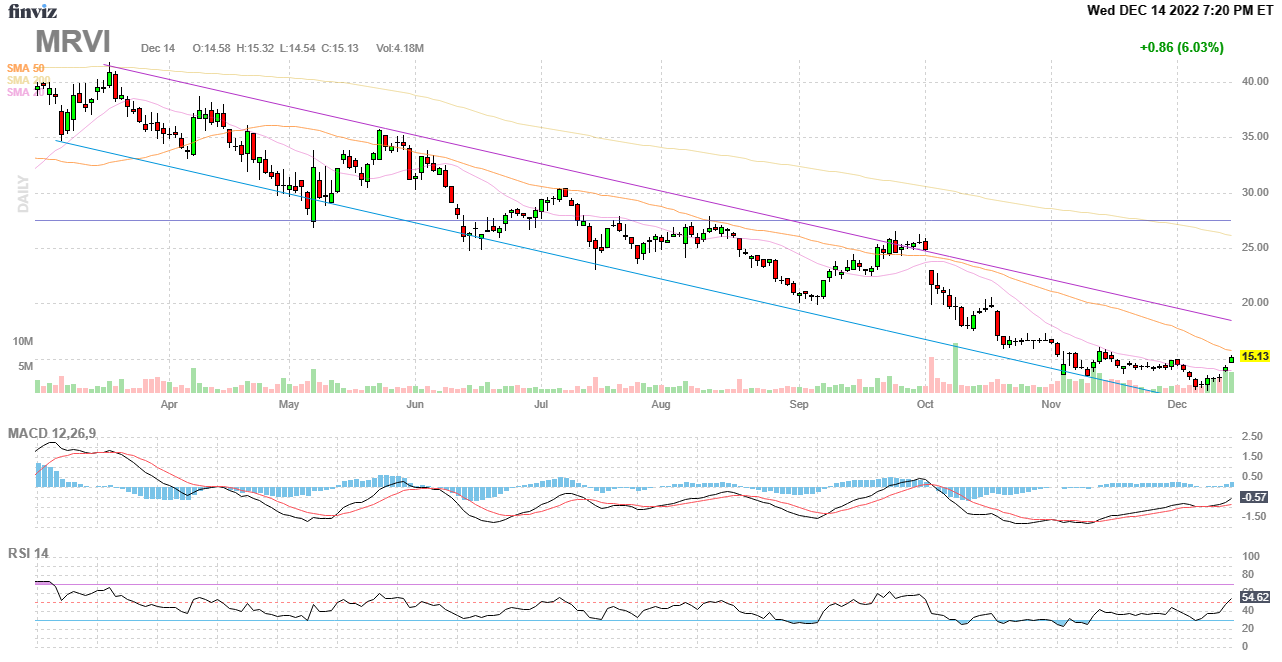
Task: Click the SMA 20 legend label
Action: point(22,92)
